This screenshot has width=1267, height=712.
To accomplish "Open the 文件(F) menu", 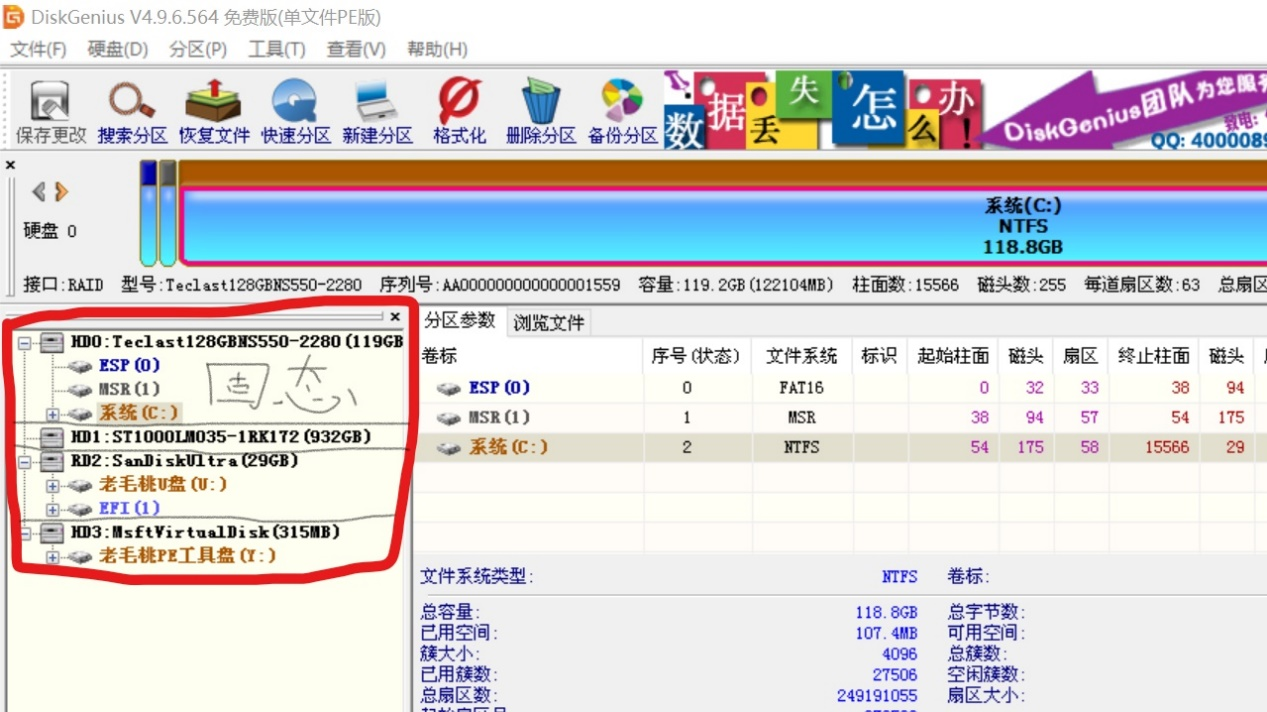I will tap(38, 49).
